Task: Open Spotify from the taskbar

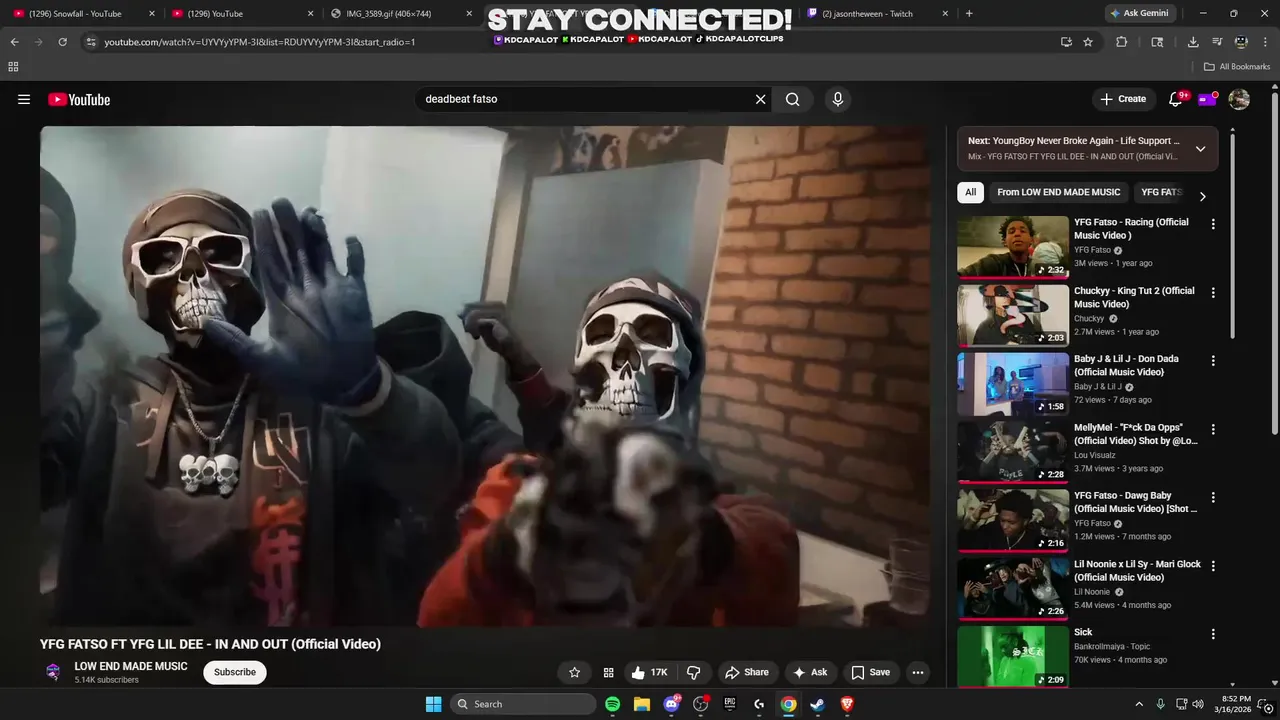Action: [x=613, y=704]
